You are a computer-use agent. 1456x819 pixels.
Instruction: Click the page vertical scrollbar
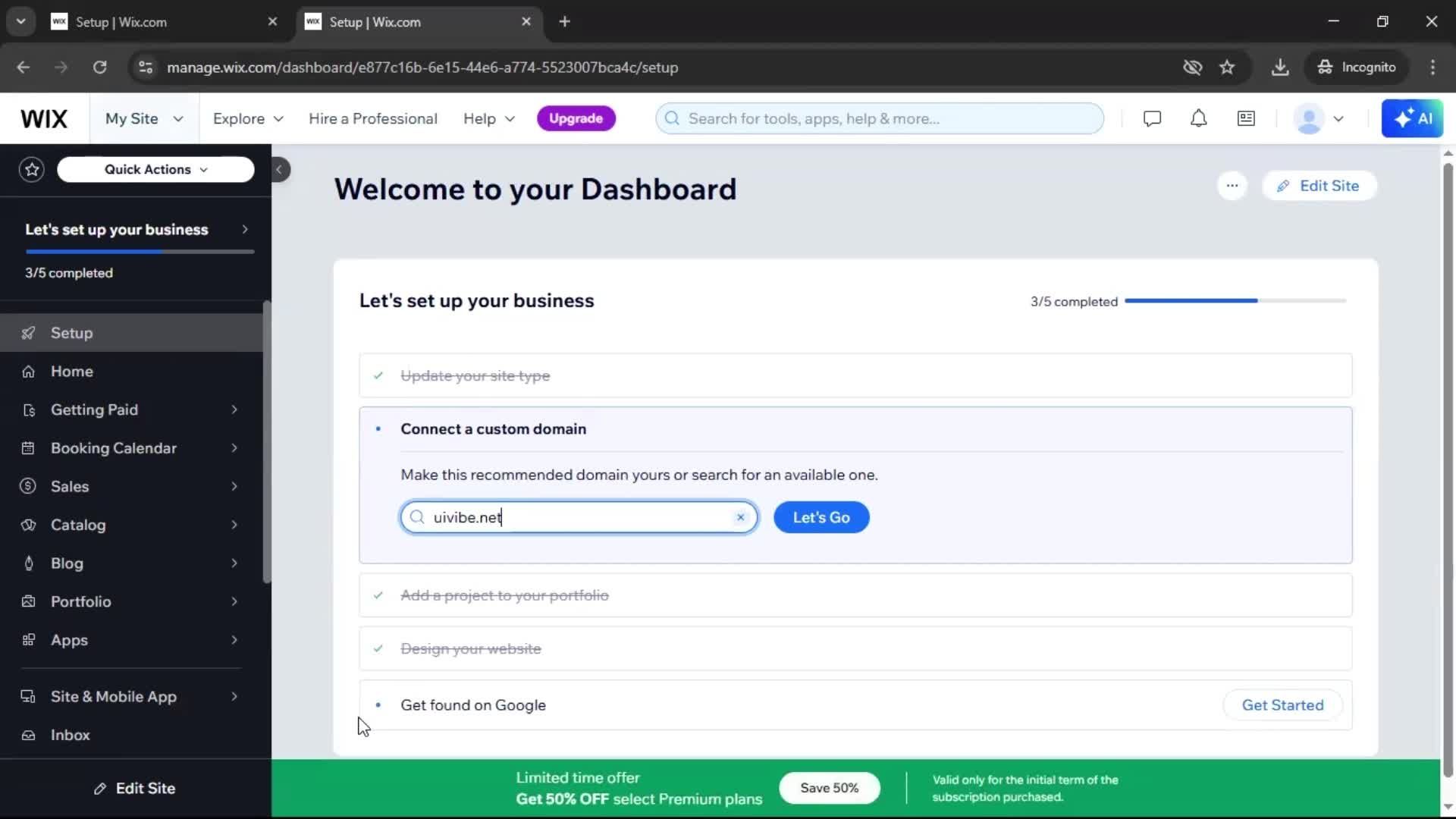pos(1448,470)
